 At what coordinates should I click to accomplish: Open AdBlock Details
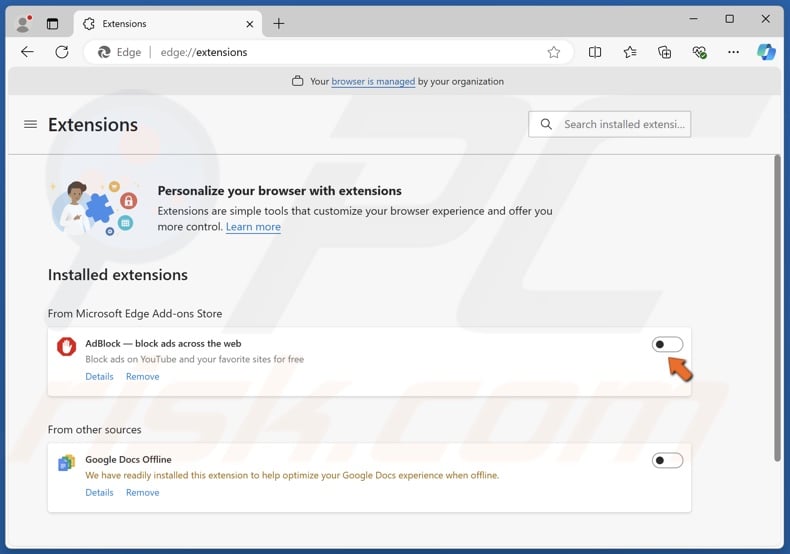tap(99, 376)
